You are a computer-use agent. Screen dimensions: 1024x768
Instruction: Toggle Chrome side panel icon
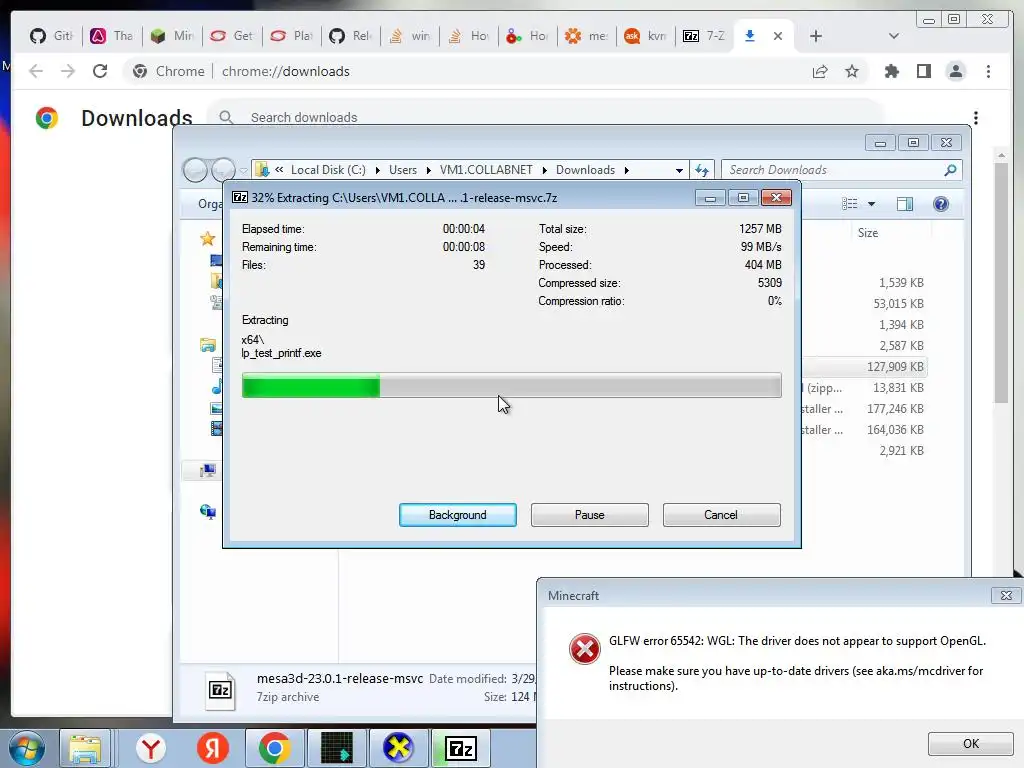click(x=923, y=71)
